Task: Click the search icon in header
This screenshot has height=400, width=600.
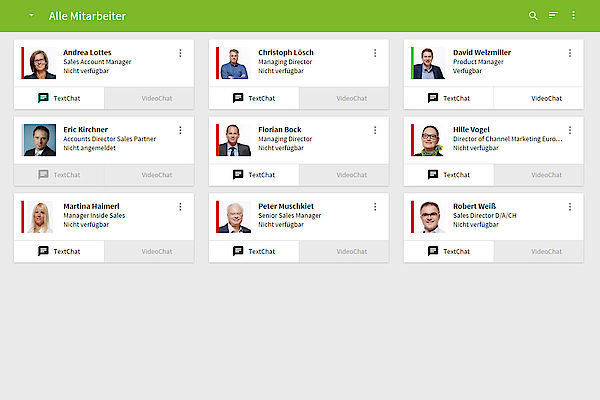Action: (x=533, y=16)
